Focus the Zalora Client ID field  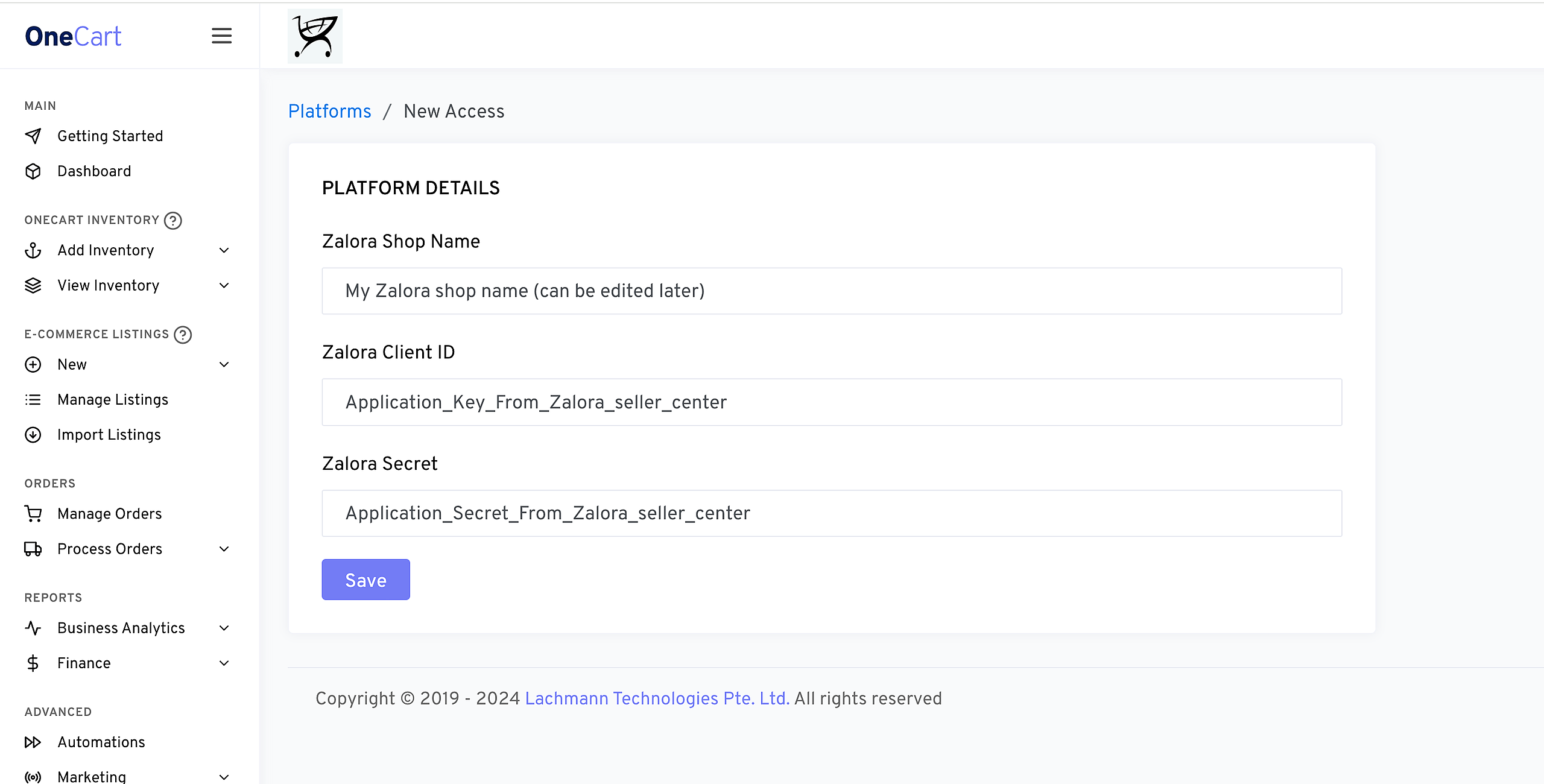[831, 402]
